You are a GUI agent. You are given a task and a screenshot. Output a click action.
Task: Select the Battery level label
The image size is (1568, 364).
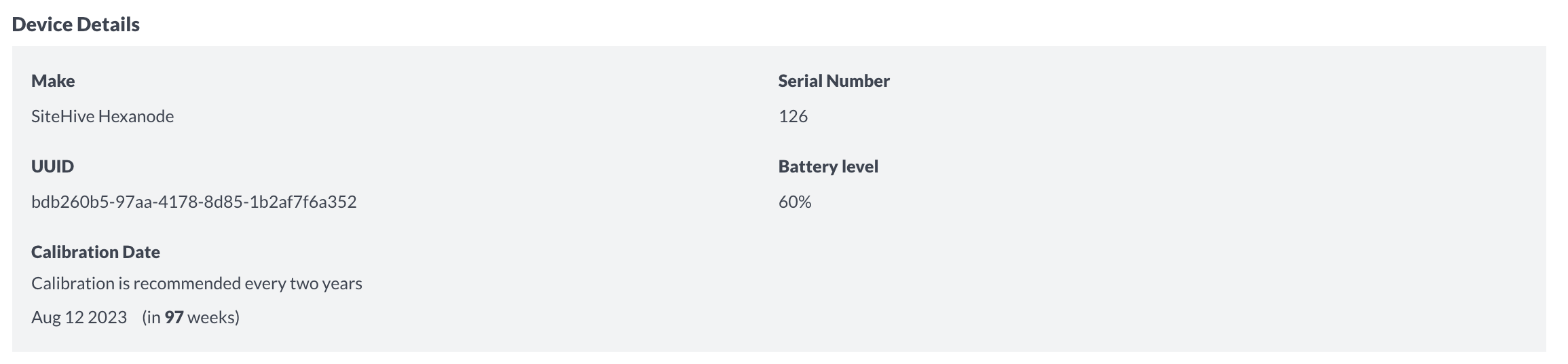click(828, 166)
